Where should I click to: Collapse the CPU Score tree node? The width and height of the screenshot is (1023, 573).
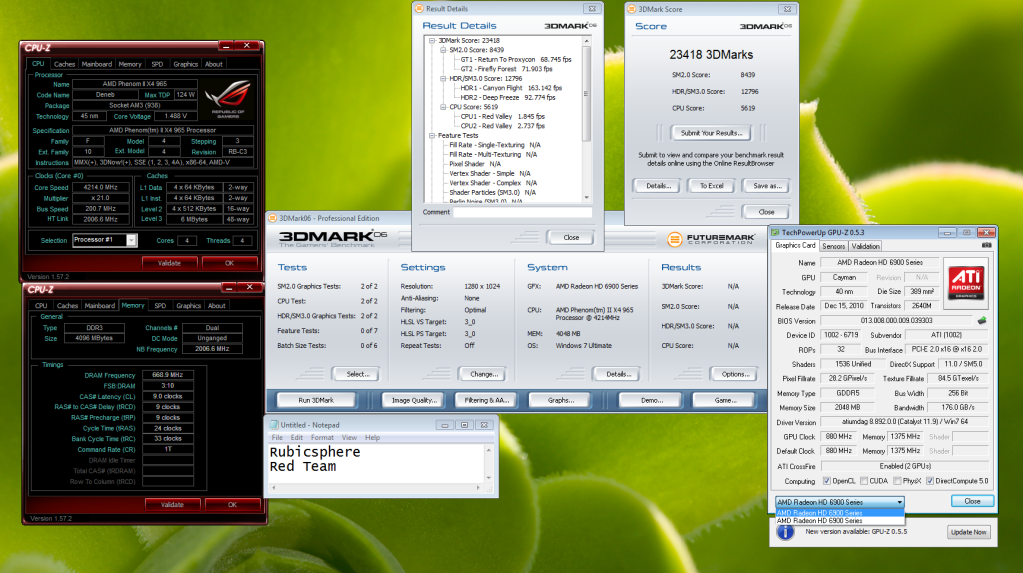443,106
